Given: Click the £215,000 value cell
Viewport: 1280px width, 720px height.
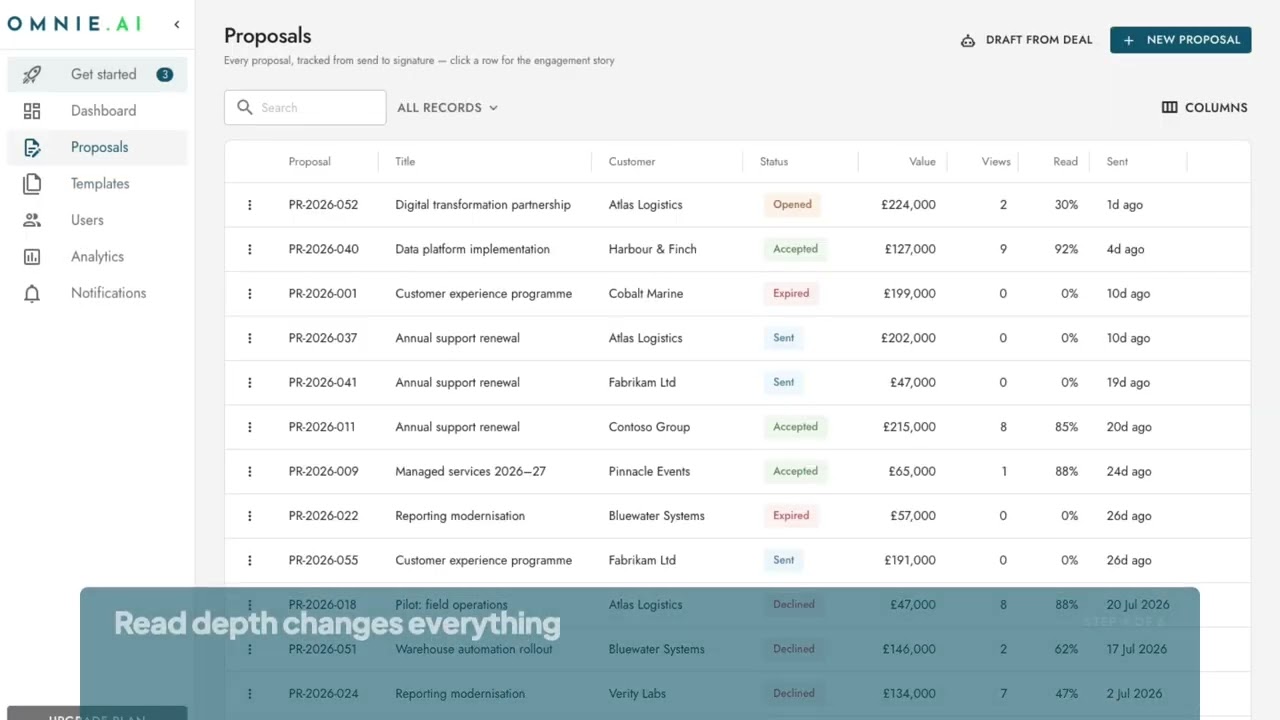Looking at the screenshot, I should click(x=909, y=427).
